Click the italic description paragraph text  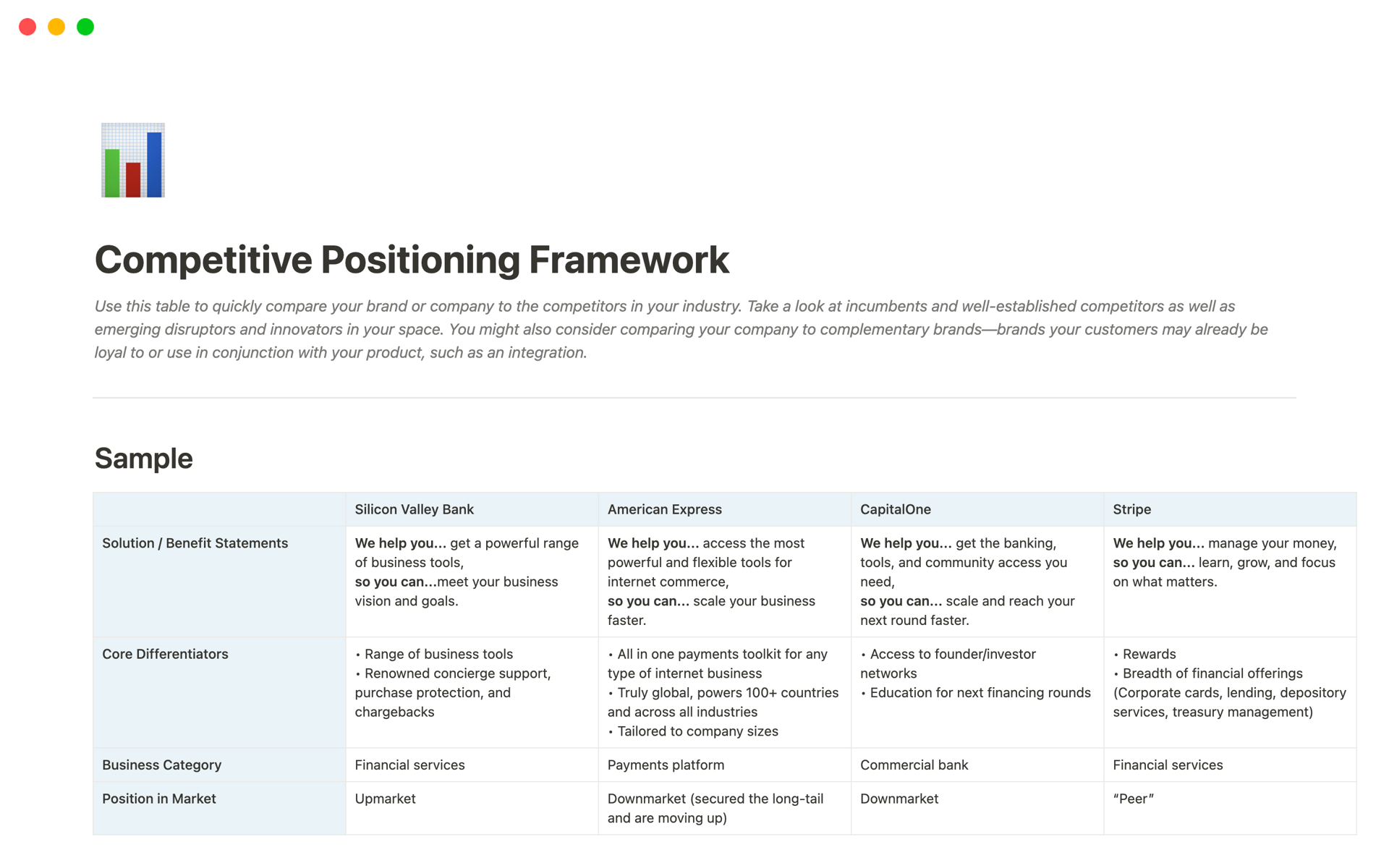[680, 329]
